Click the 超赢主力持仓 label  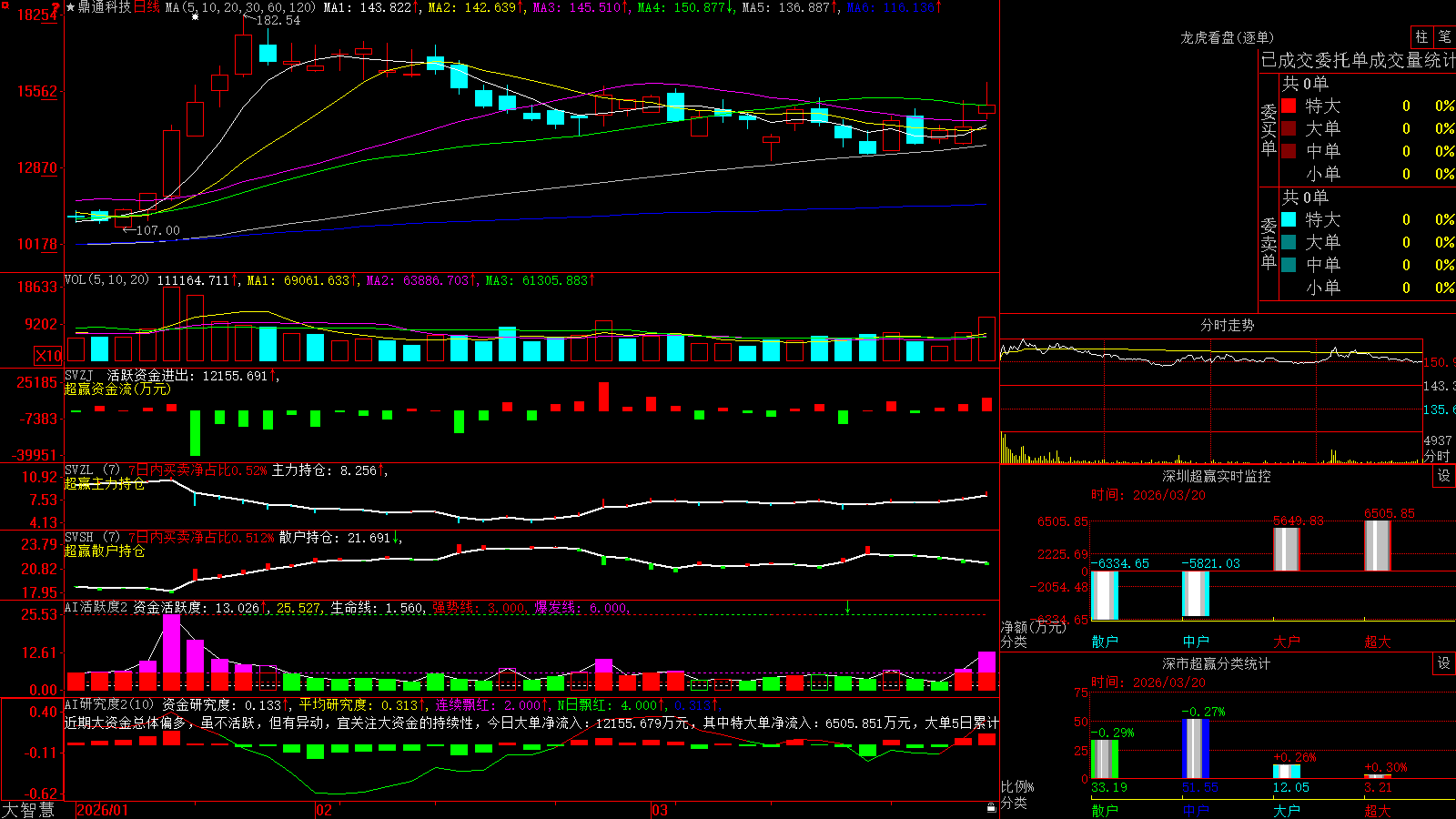click(105, 483)
